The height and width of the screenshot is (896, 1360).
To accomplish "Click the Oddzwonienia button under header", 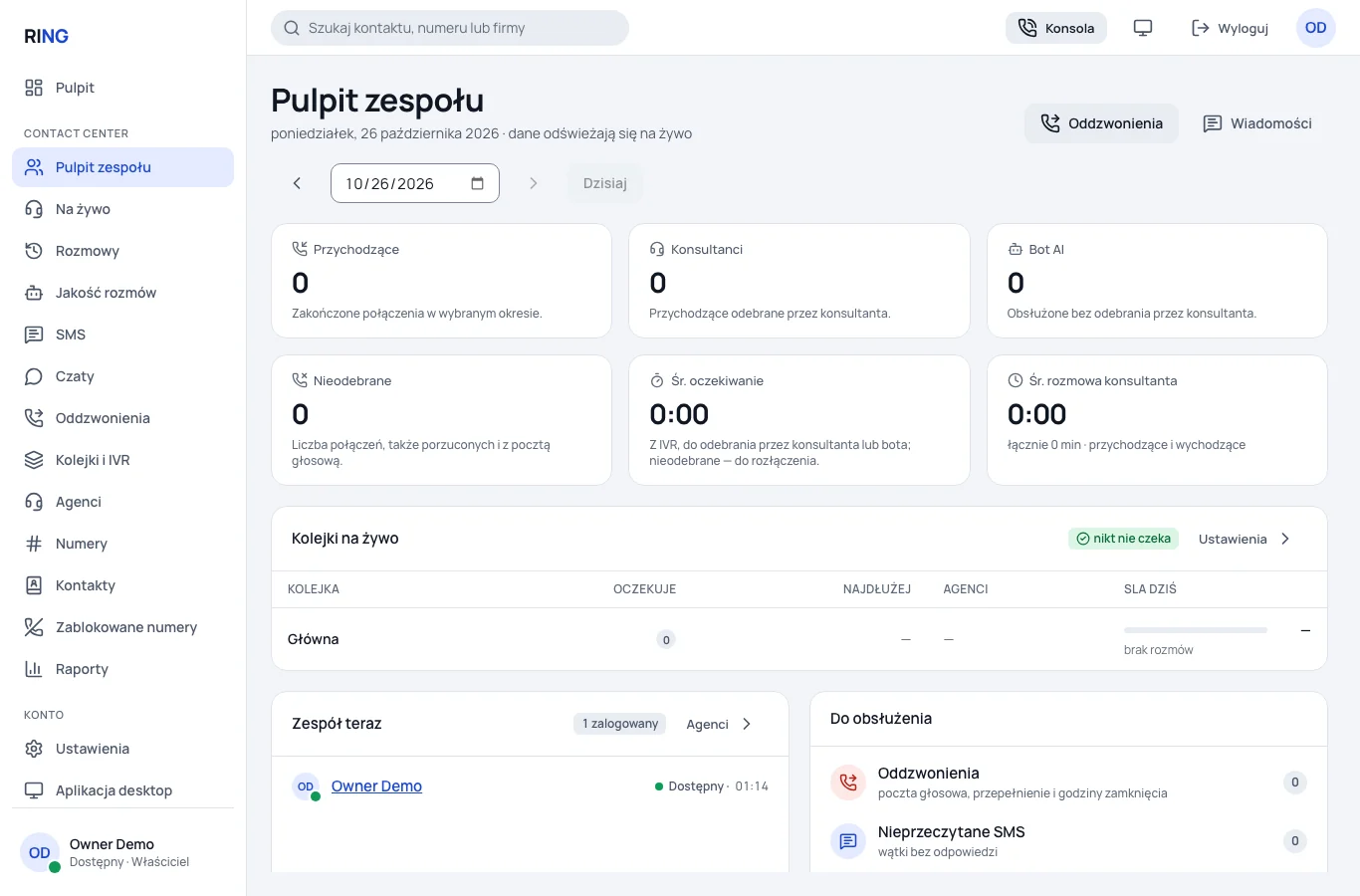I will [1101, 123].
